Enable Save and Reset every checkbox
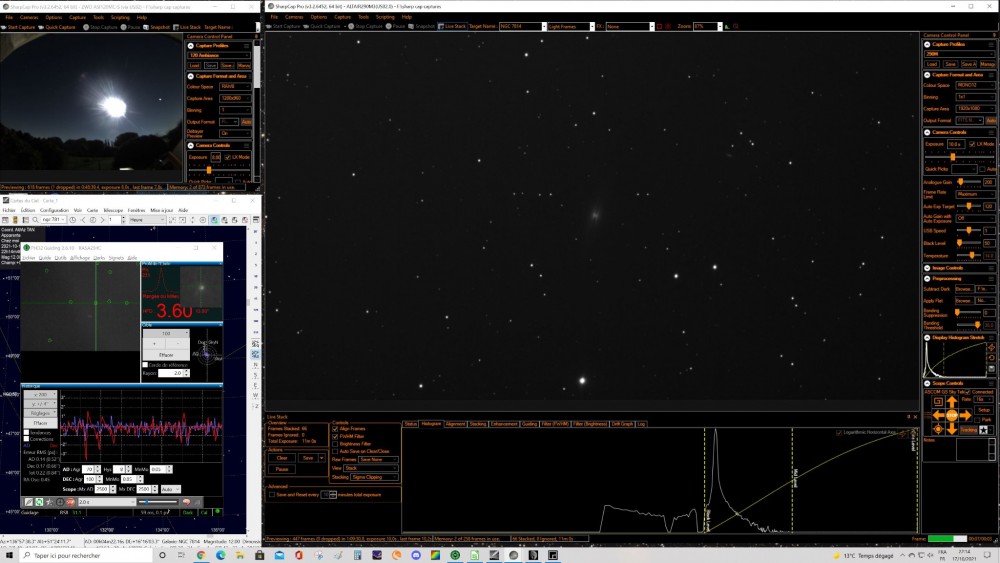 click(x=272, y=495)
